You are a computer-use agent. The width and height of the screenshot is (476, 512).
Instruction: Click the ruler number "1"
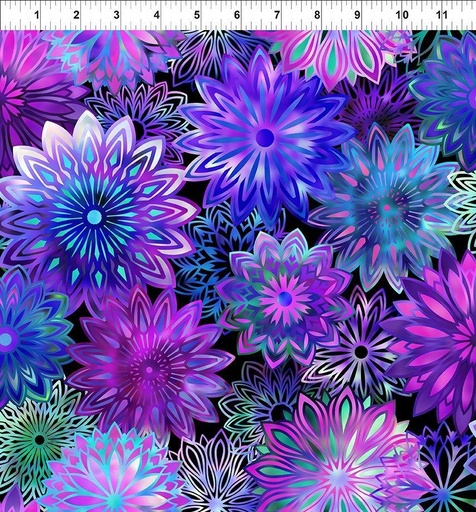(x=37, y=15)
